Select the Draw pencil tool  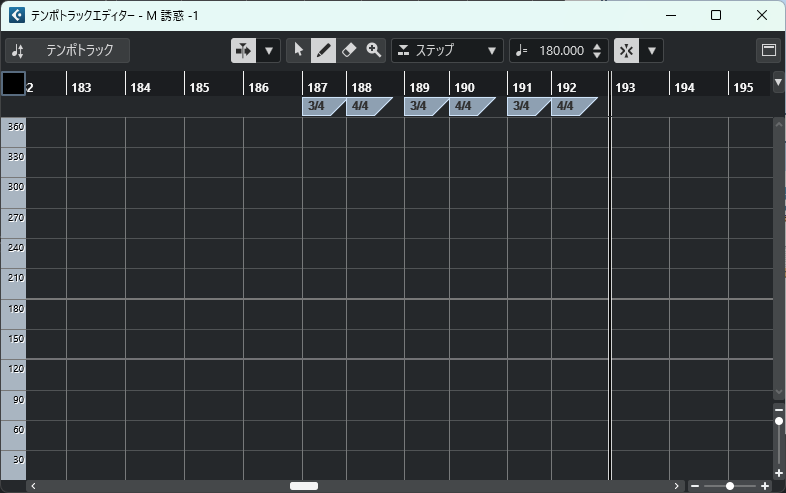[x=323, y=50]
